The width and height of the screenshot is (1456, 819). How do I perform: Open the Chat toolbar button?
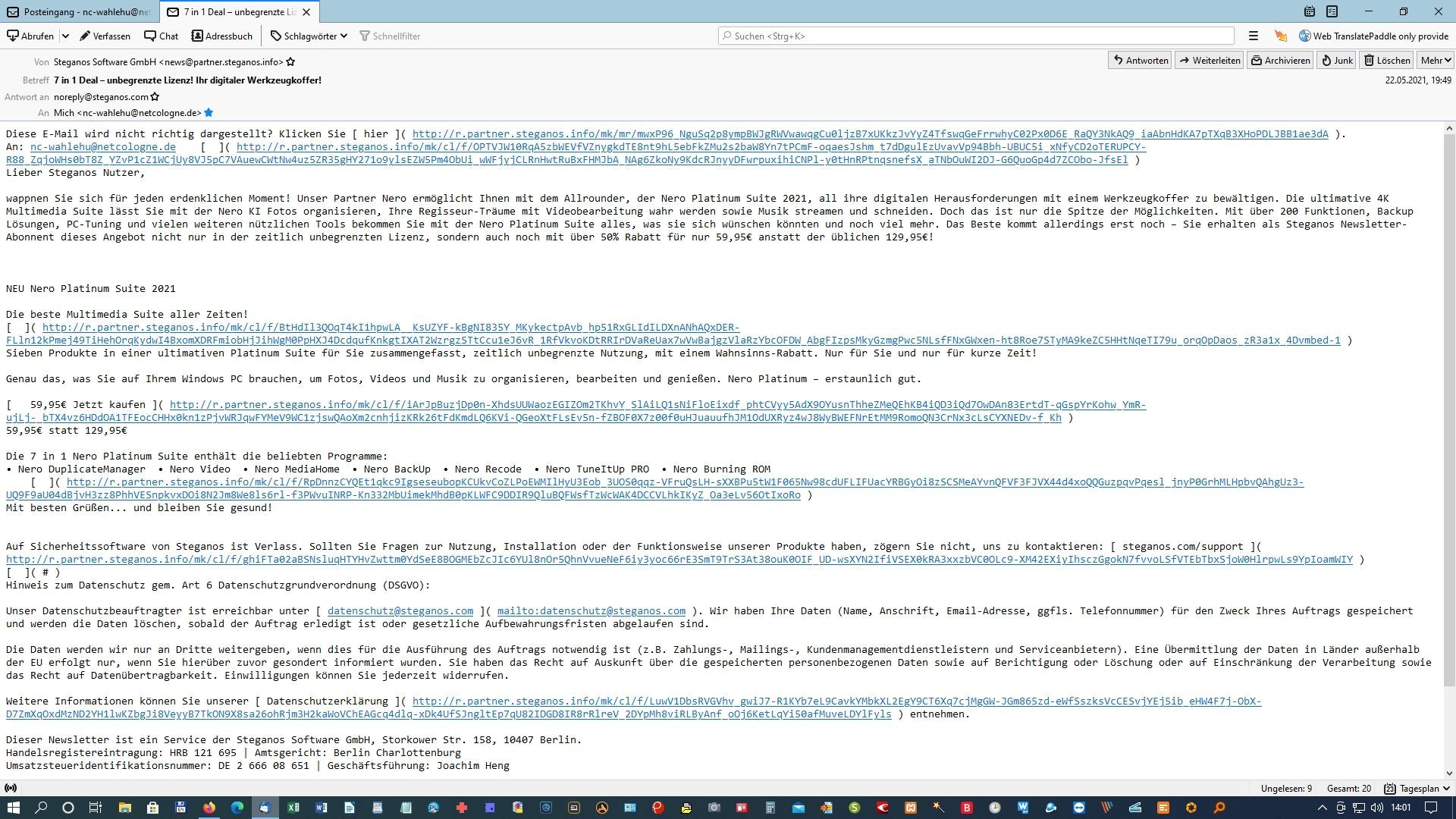(x=161, y=36)
